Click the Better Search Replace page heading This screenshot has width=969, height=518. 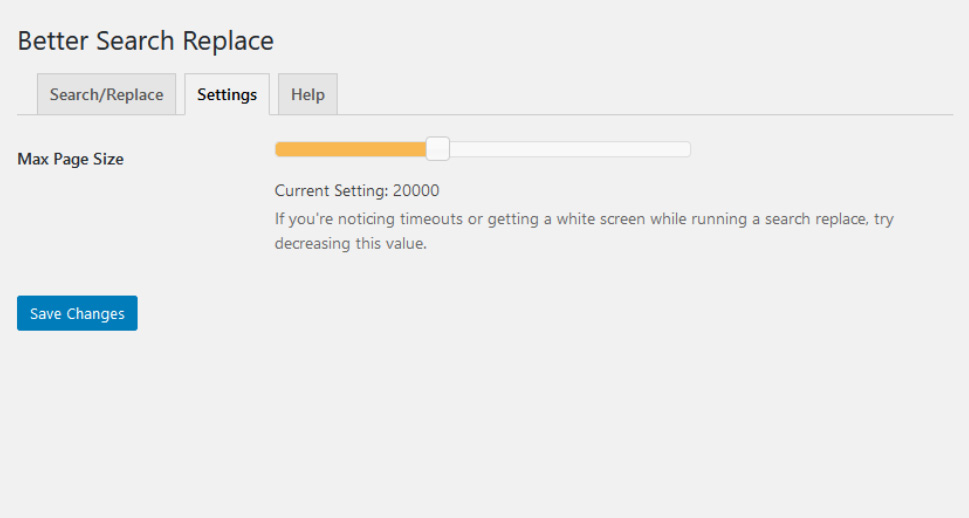(x=146, y=41)
